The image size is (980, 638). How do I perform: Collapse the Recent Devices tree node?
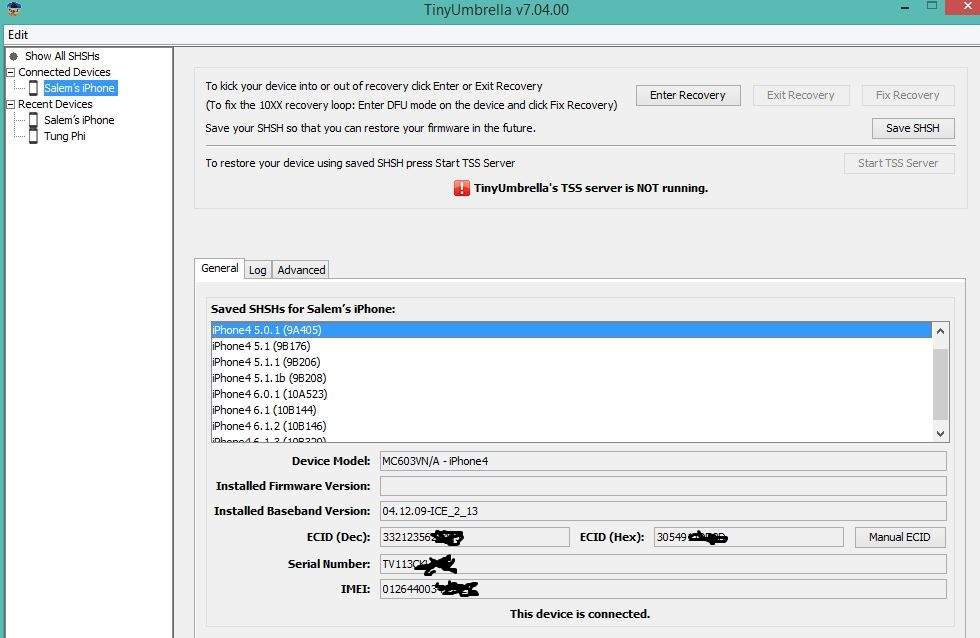coord(10,104)
